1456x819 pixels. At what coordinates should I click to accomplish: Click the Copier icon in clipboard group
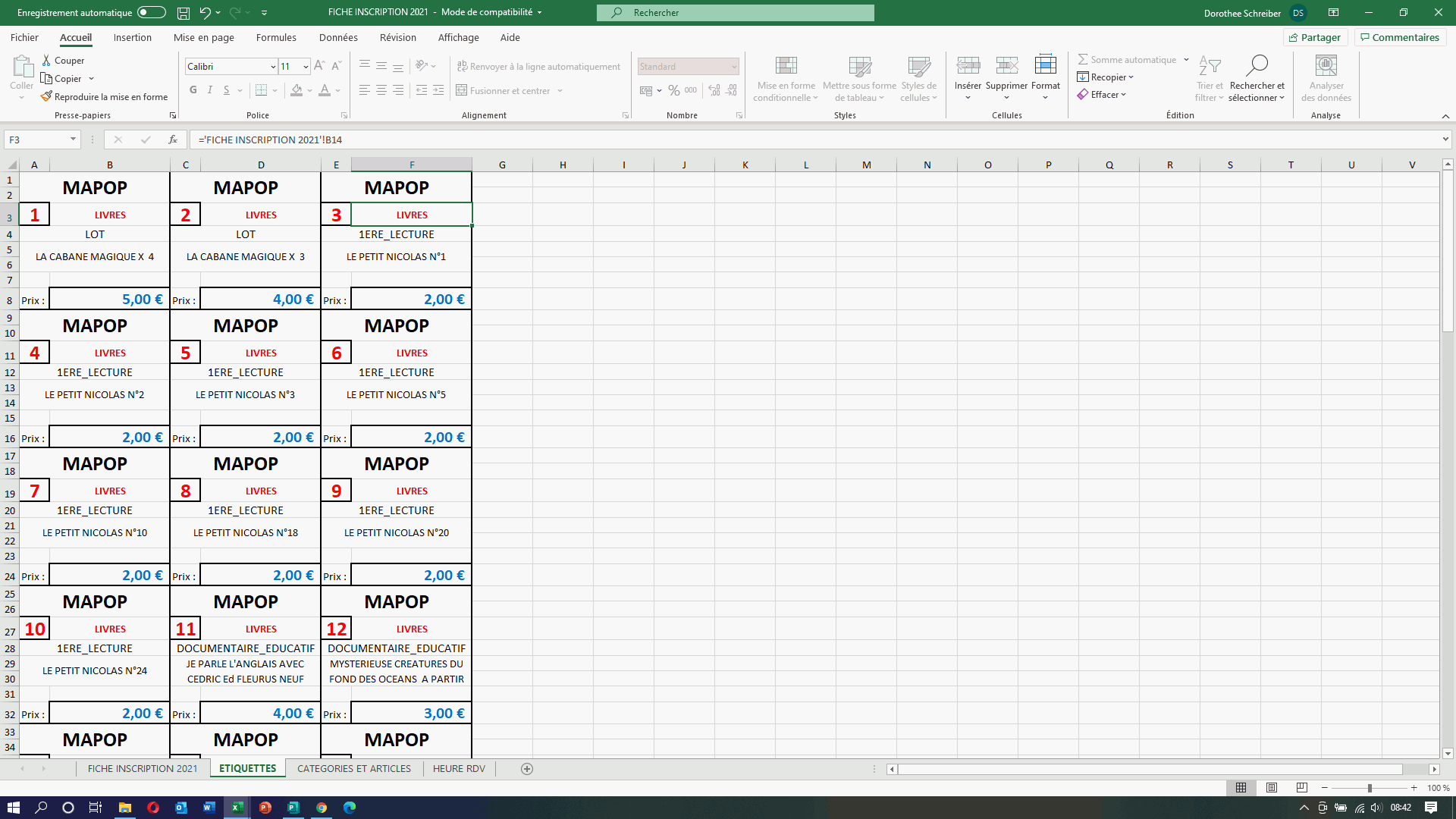(46, 79)
